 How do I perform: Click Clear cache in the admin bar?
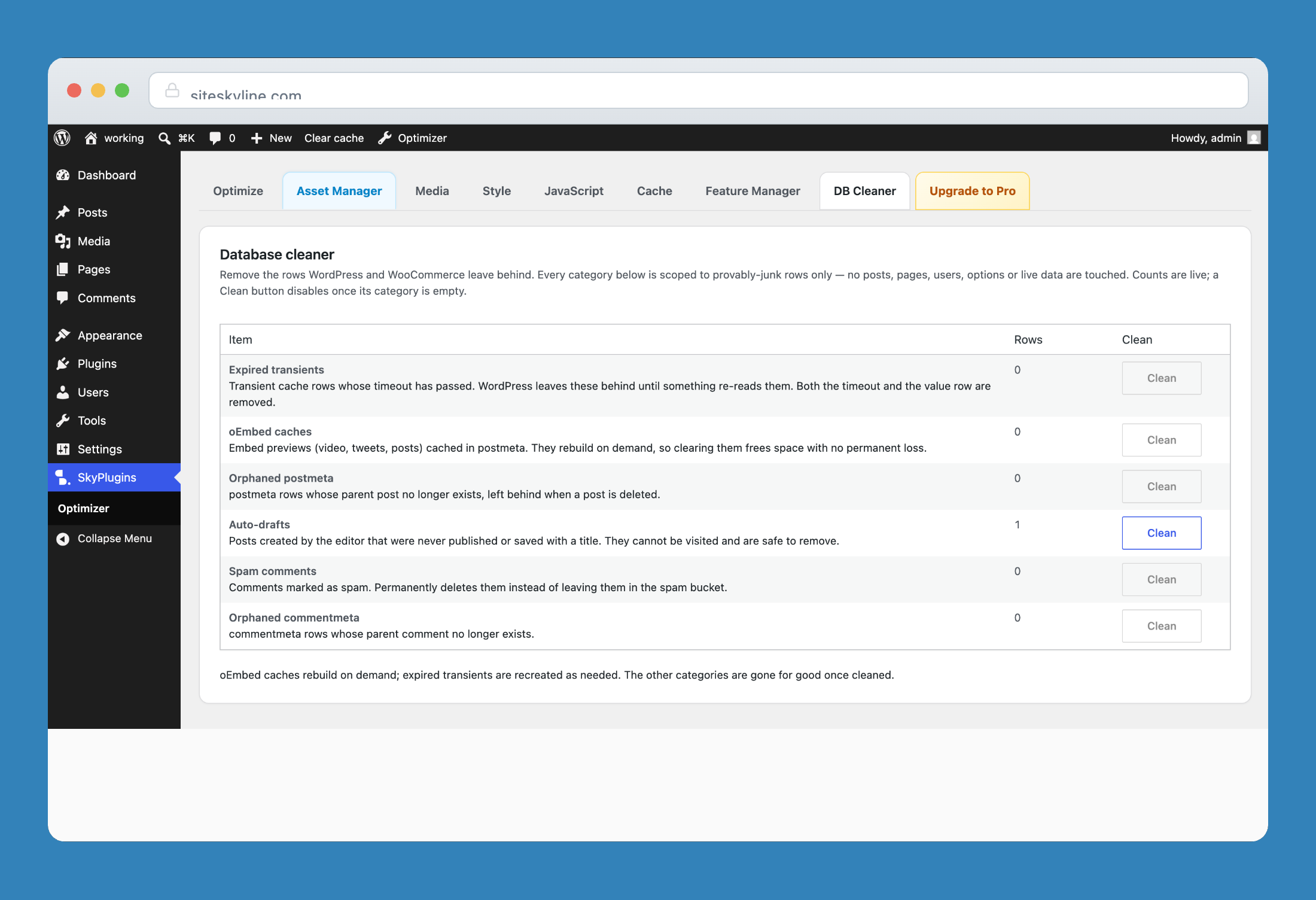[x=334, y=138]
